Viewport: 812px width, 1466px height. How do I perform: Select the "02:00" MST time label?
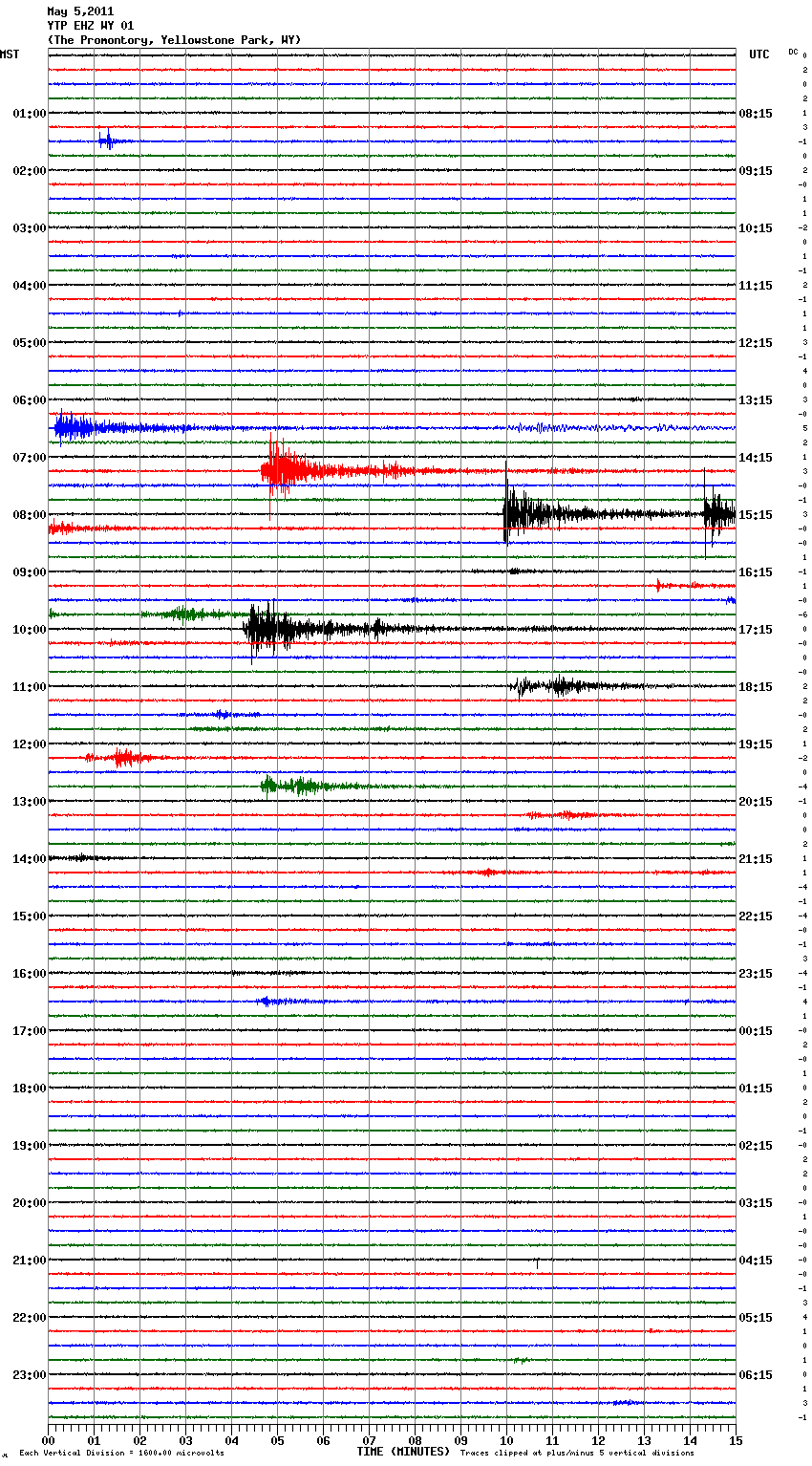point(30,171)
